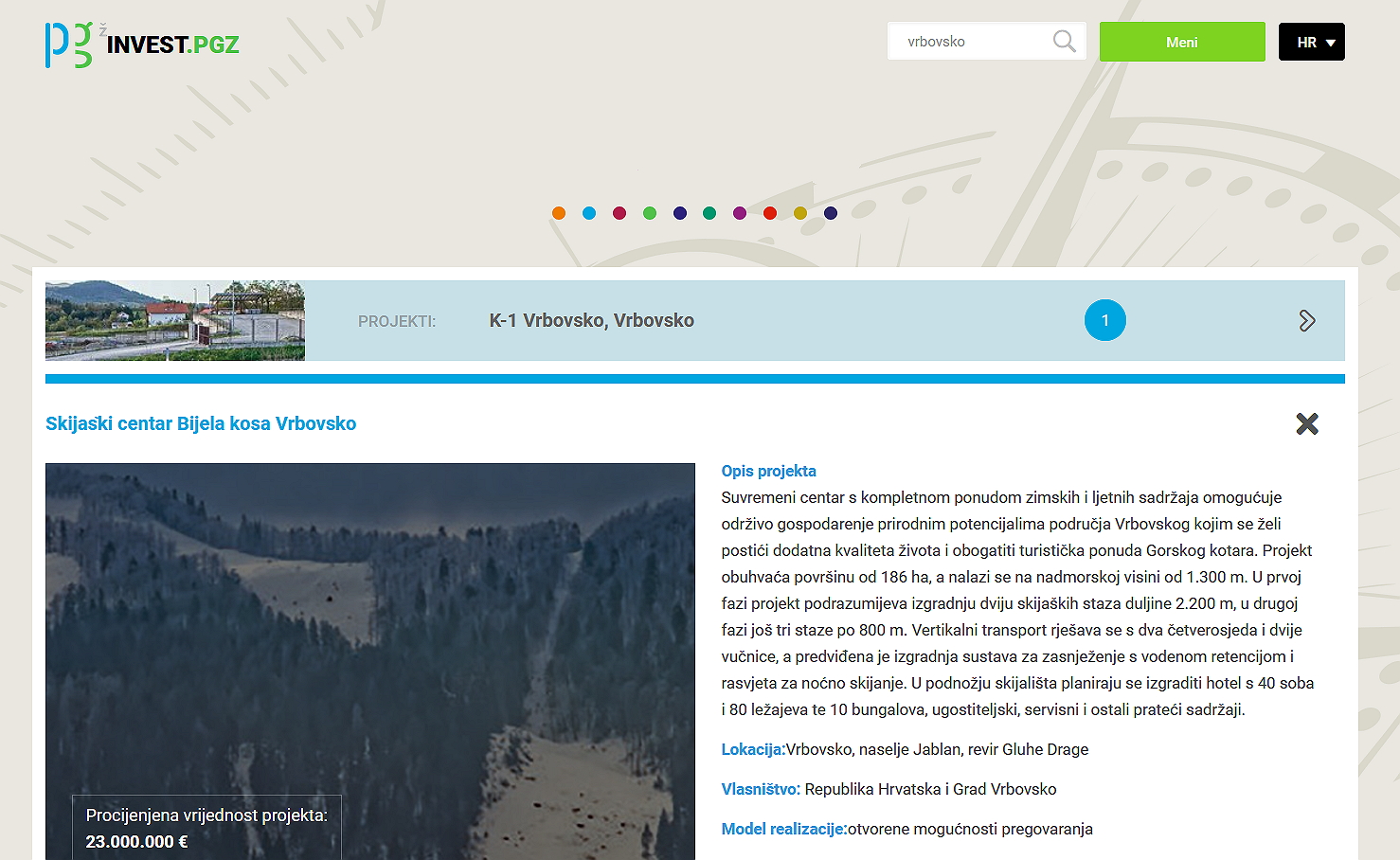Select the orange category dot
Image resolution: width=1400 pixels, height=860 pixels.
pyautogui.click(x=559, y=213)
